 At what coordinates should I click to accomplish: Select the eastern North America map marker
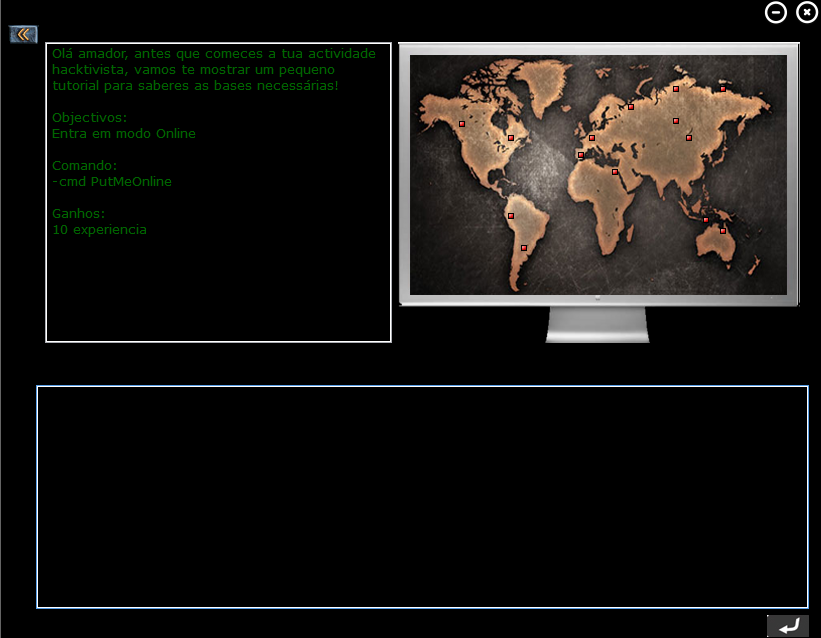tap(510, 138)
